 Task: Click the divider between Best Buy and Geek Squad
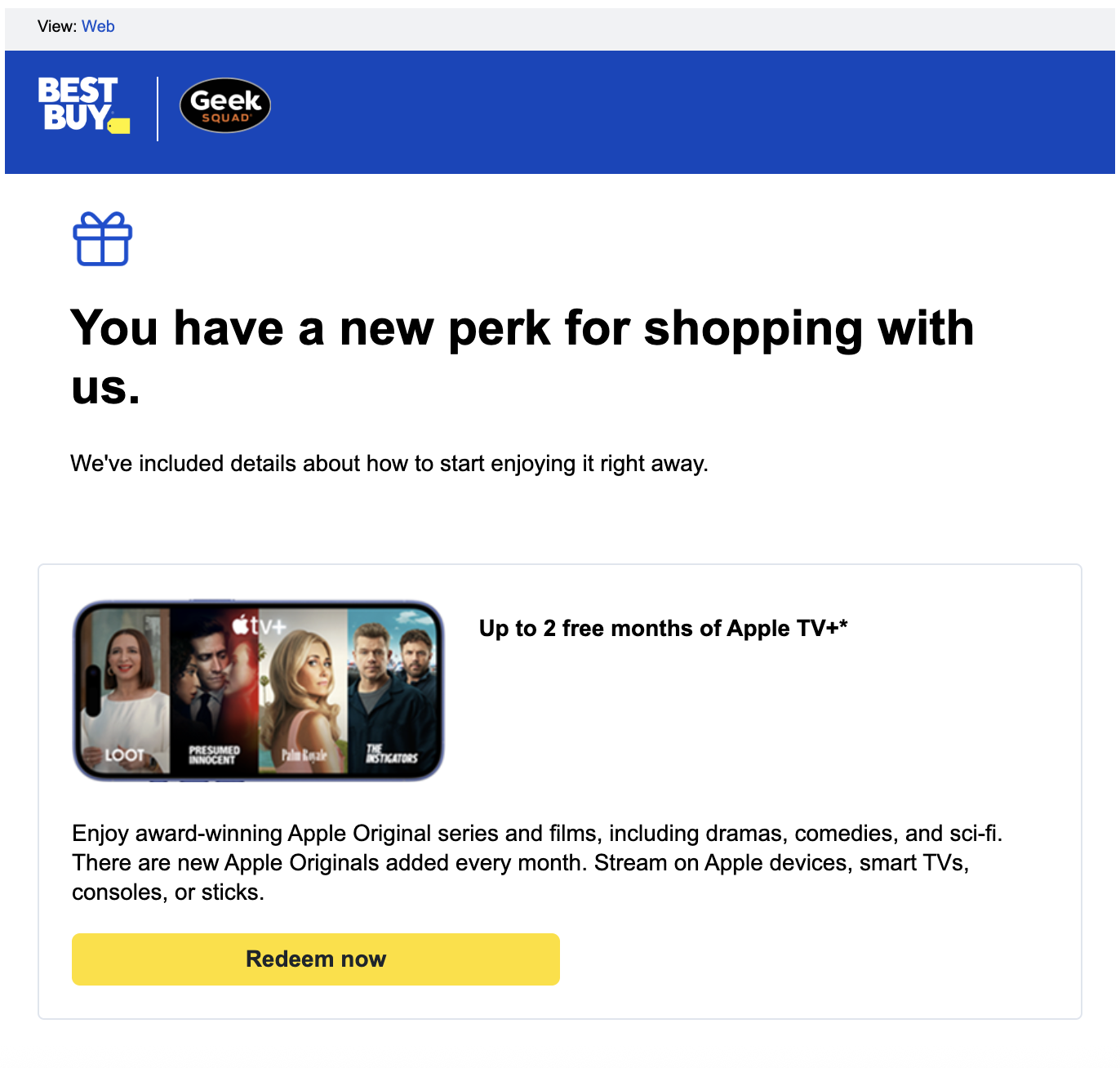[x=158, y=109]
